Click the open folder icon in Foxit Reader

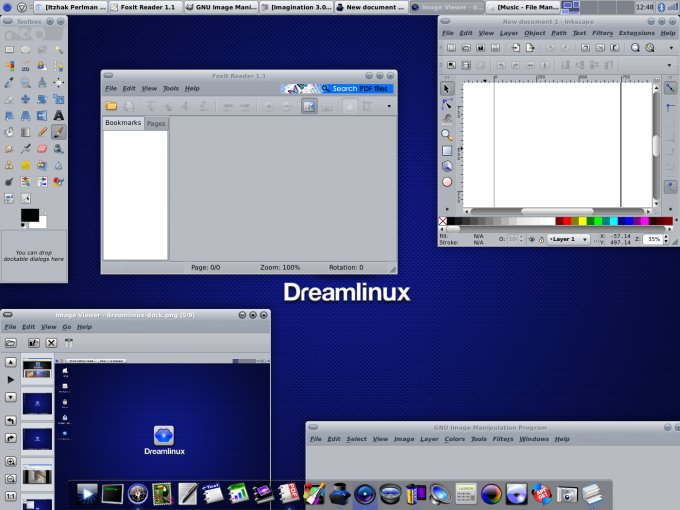click(x=112, y=106)
